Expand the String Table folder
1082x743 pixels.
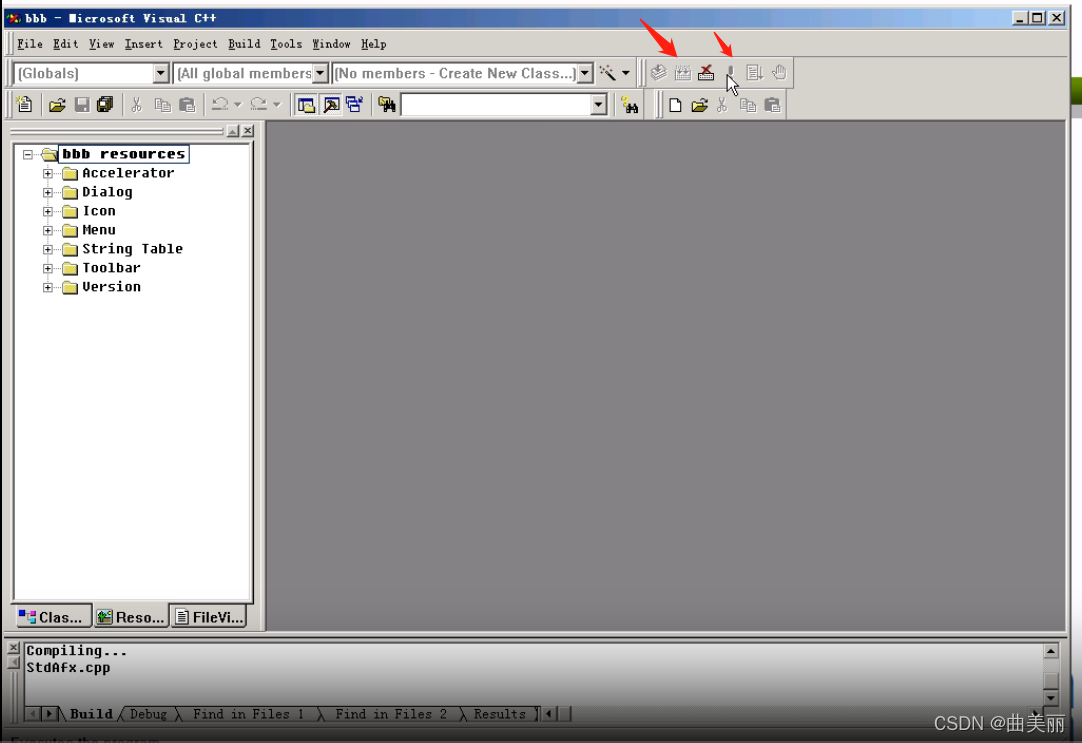coord(48,249)
